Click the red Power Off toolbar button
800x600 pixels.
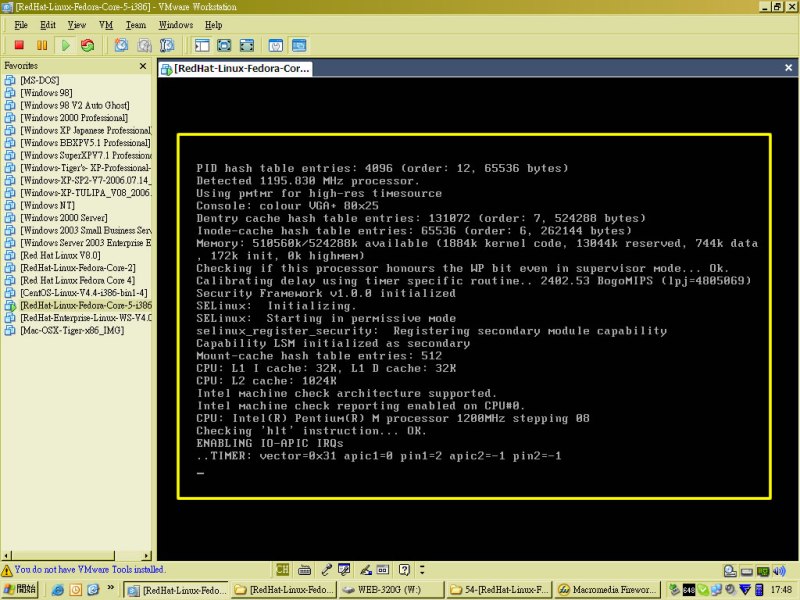point(19,45)
